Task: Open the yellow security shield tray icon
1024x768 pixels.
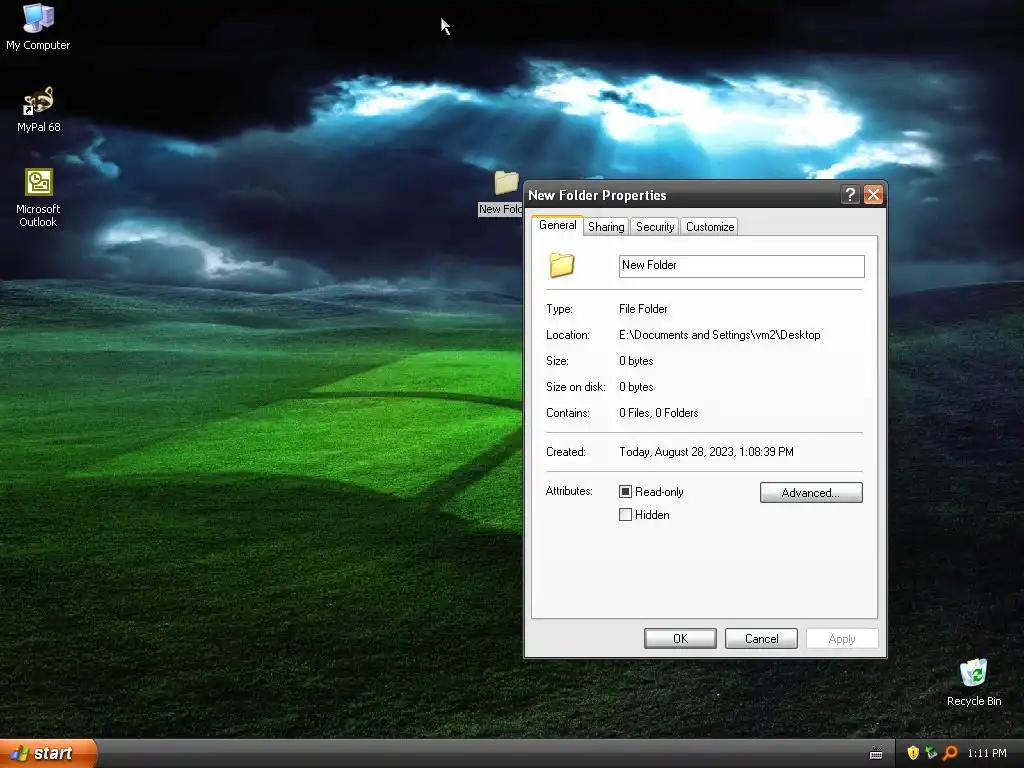Action: (913, 753)
